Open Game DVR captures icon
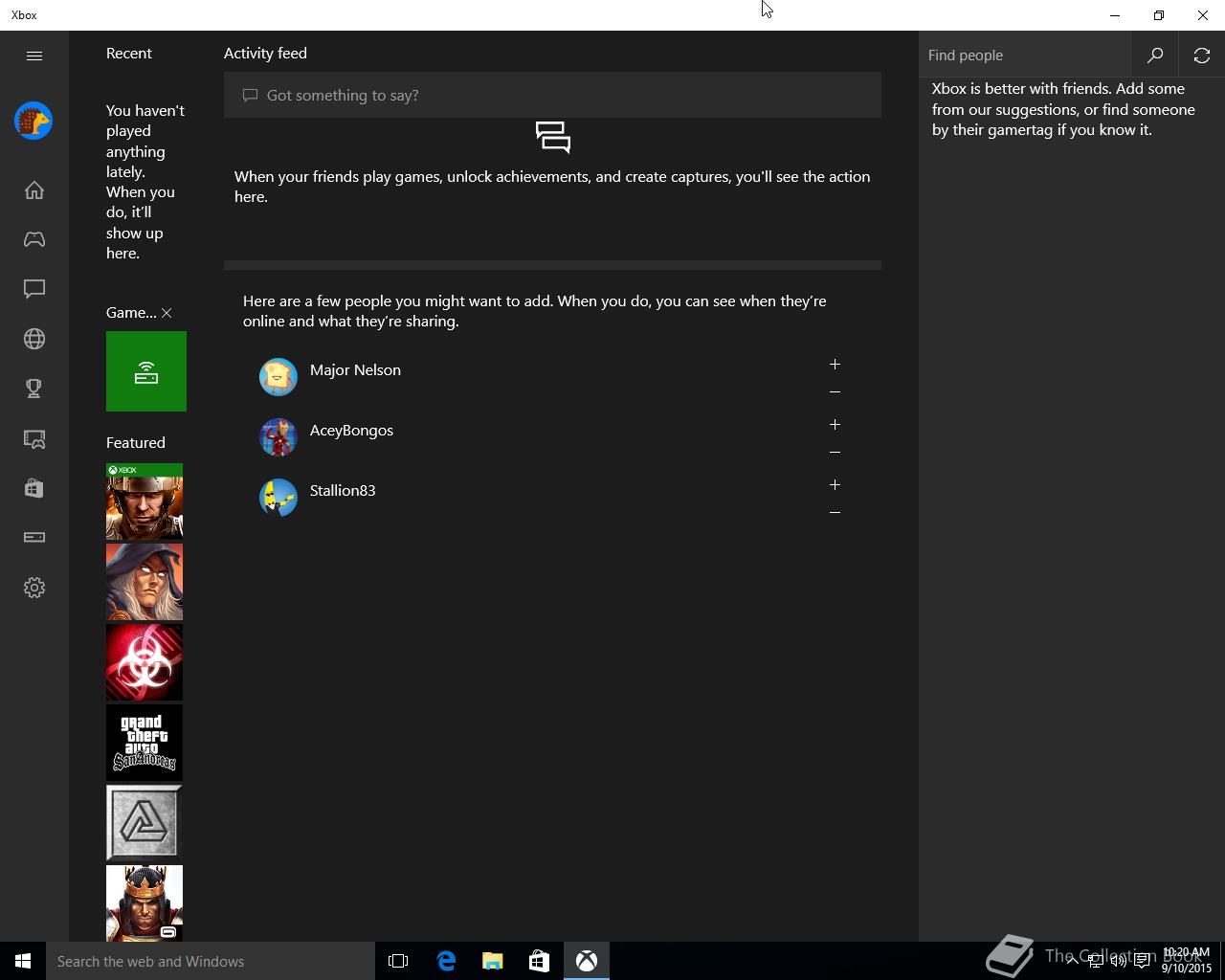This screenshot has width=1225, height=980. [34, 438]
